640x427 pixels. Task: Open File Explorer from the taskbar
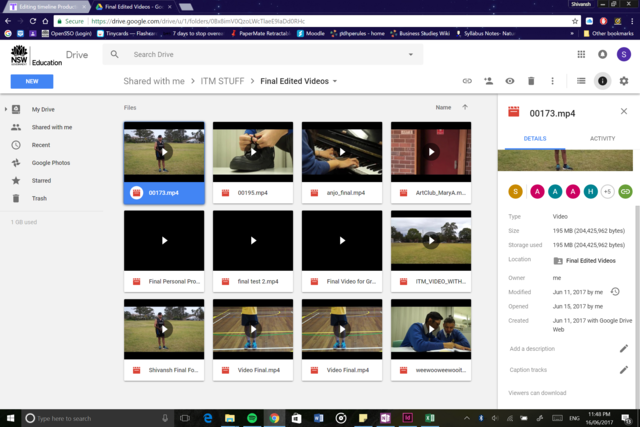tap(230, 418)
